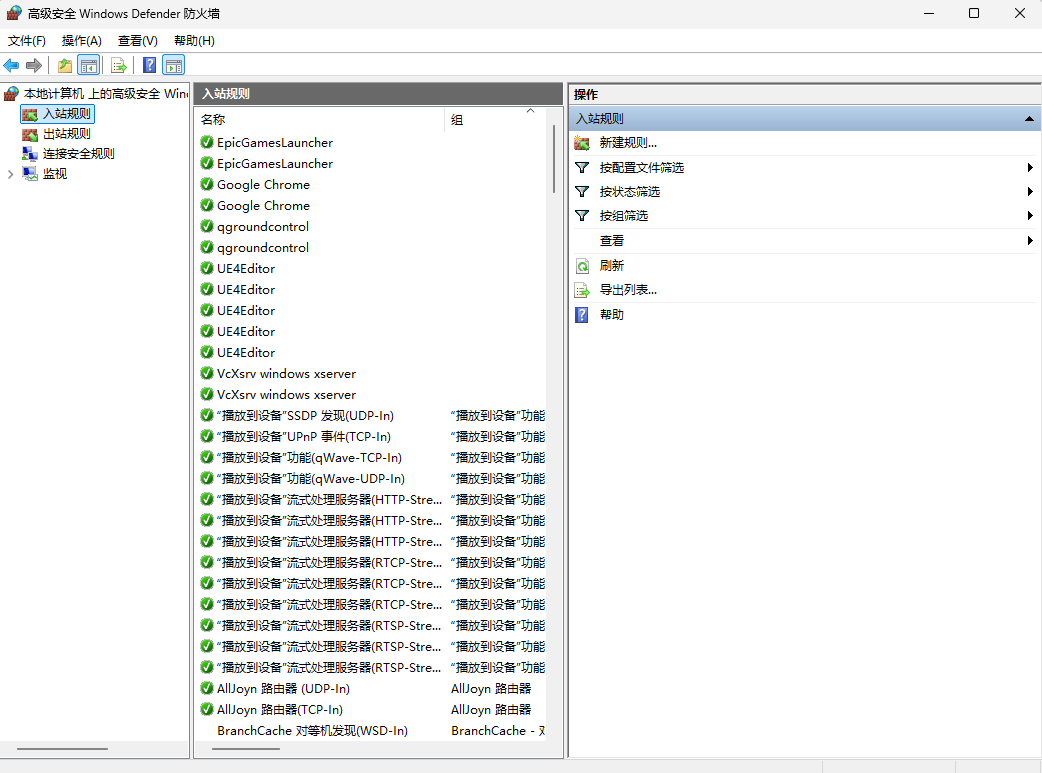The width and height of the screenshot is (1042, 773).
Task: Click 按状态筛选 action label
Action: click(x=629, y=192)
